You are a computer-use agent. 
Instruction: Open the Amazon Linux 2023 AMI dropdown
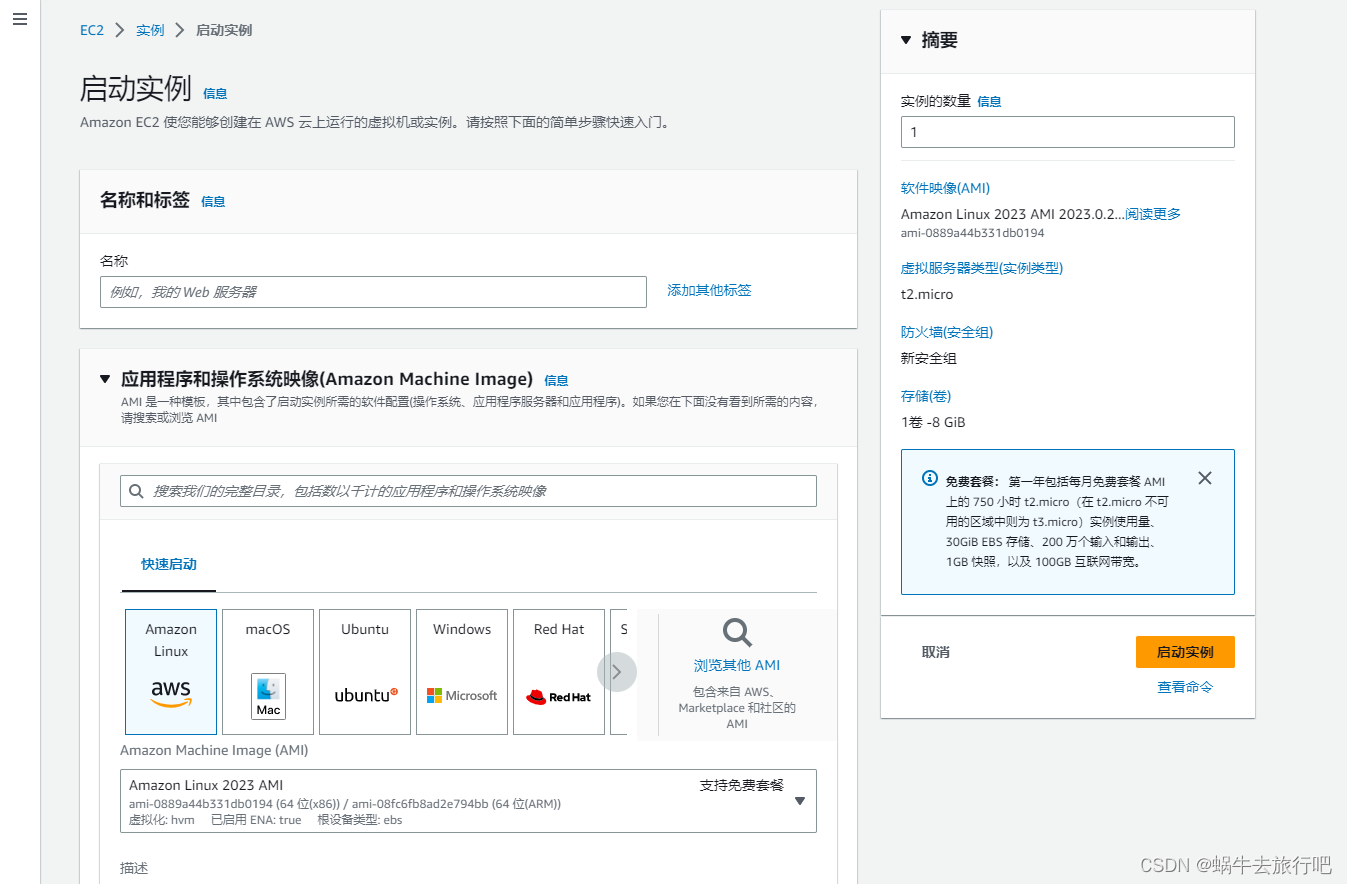click(468, 801)
